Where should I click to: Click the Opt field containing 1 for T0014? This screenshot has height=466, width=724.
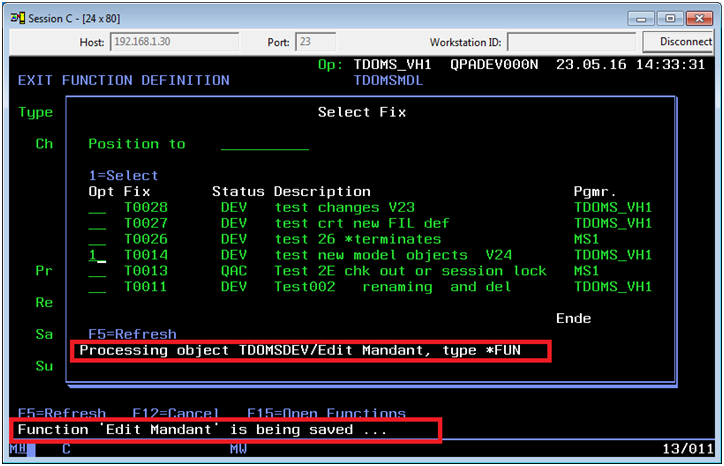tap(97, 256)
